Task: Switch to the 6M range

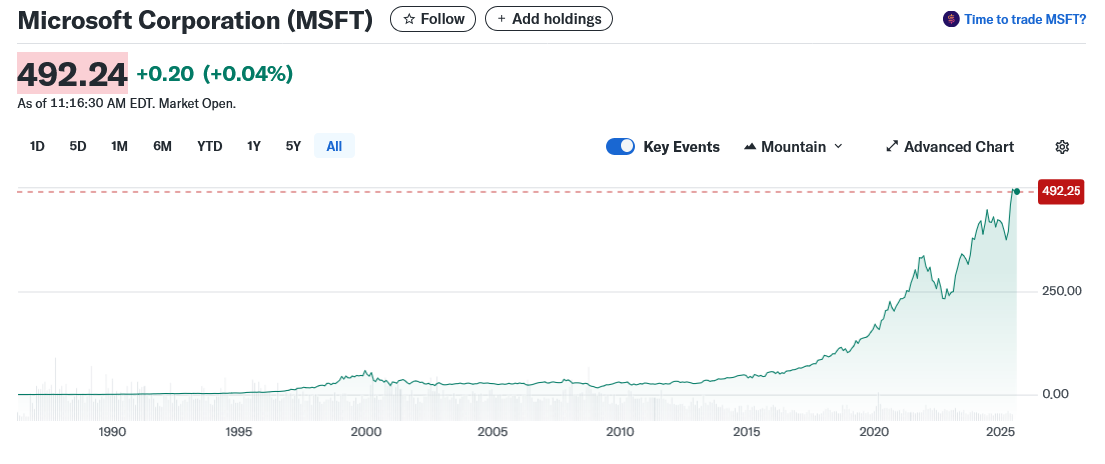Action: [162, 147]
